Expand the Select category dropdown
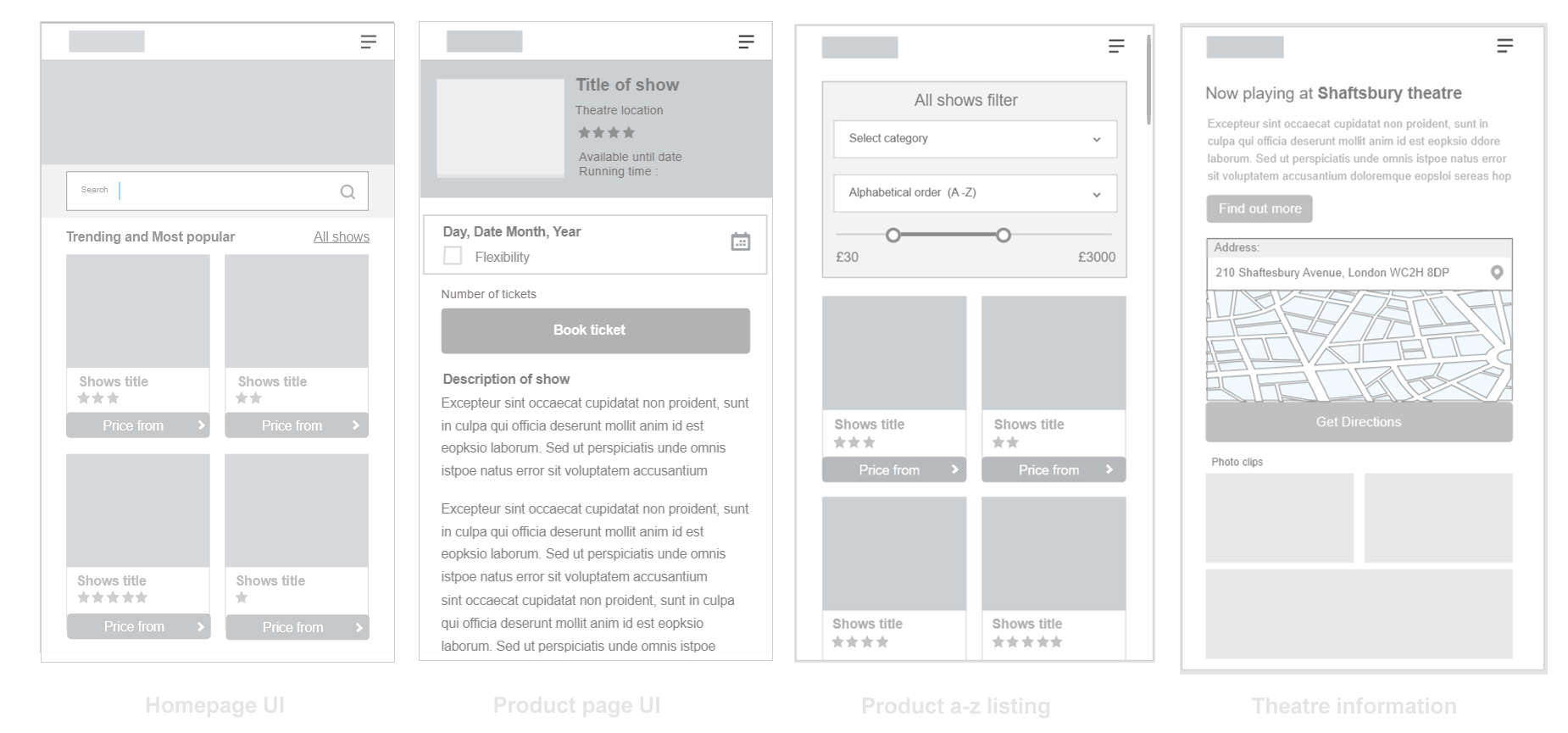 point(974,139)
